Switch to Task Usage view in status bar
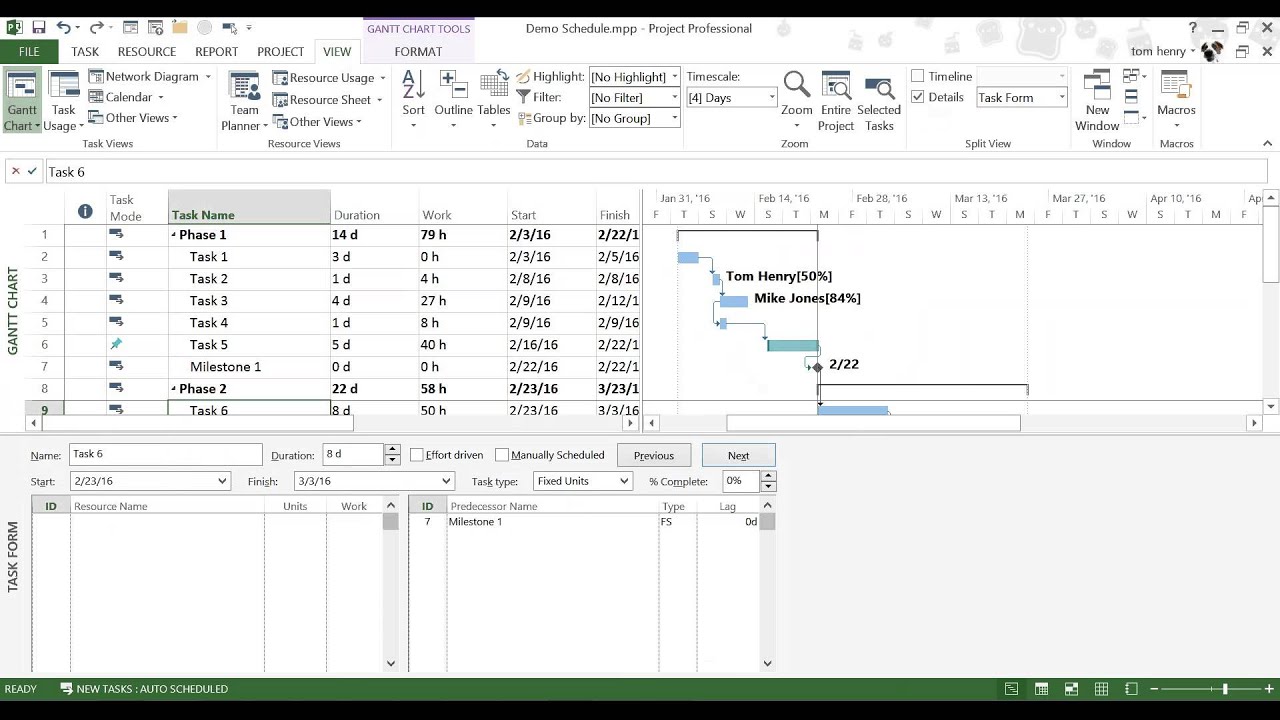The image size is (1280, 720). pyautogui.click(x=1041, y=689)
